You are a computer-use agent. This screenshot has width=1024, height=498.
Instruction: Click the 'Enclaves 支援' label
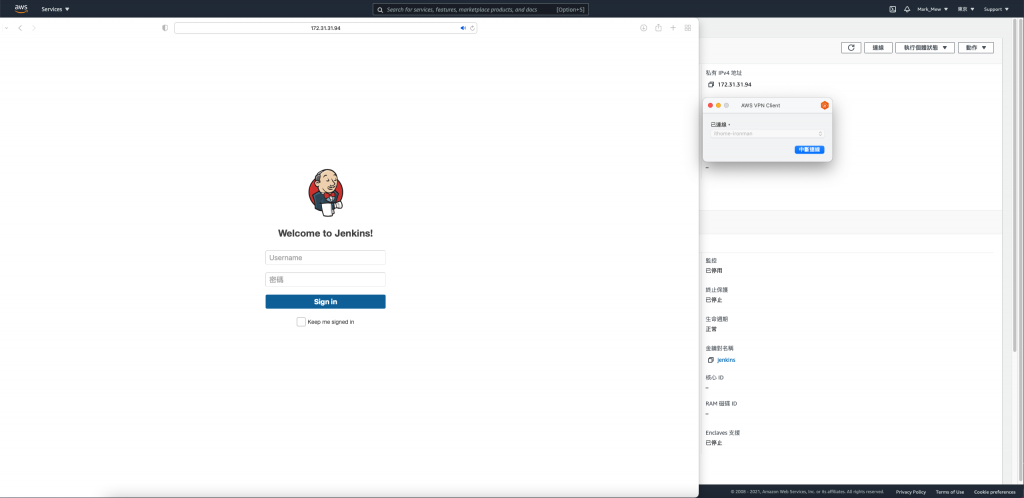coord(722,433)
